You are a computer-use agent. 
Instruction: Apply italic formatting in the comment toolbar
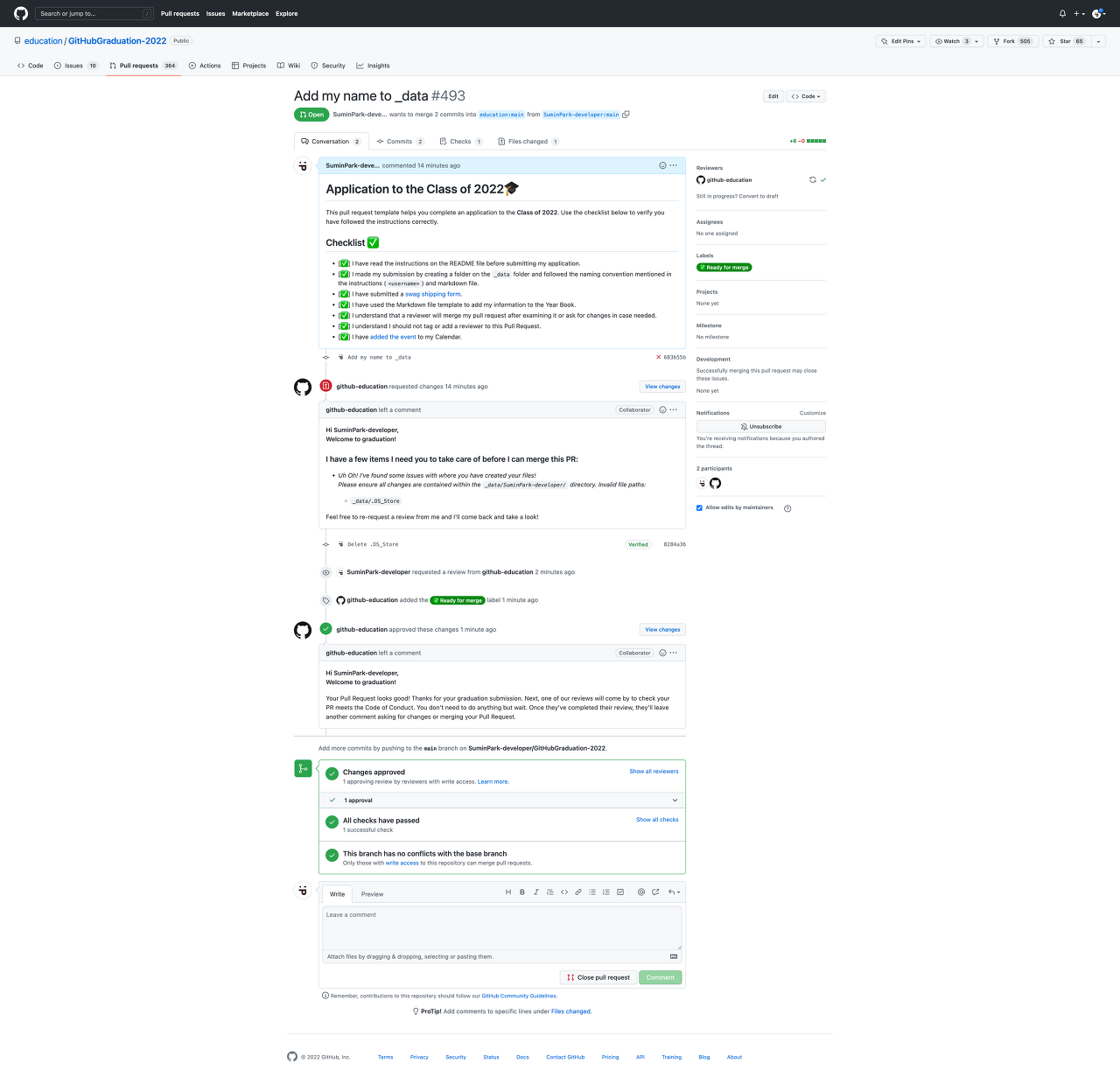pos(536,892)
